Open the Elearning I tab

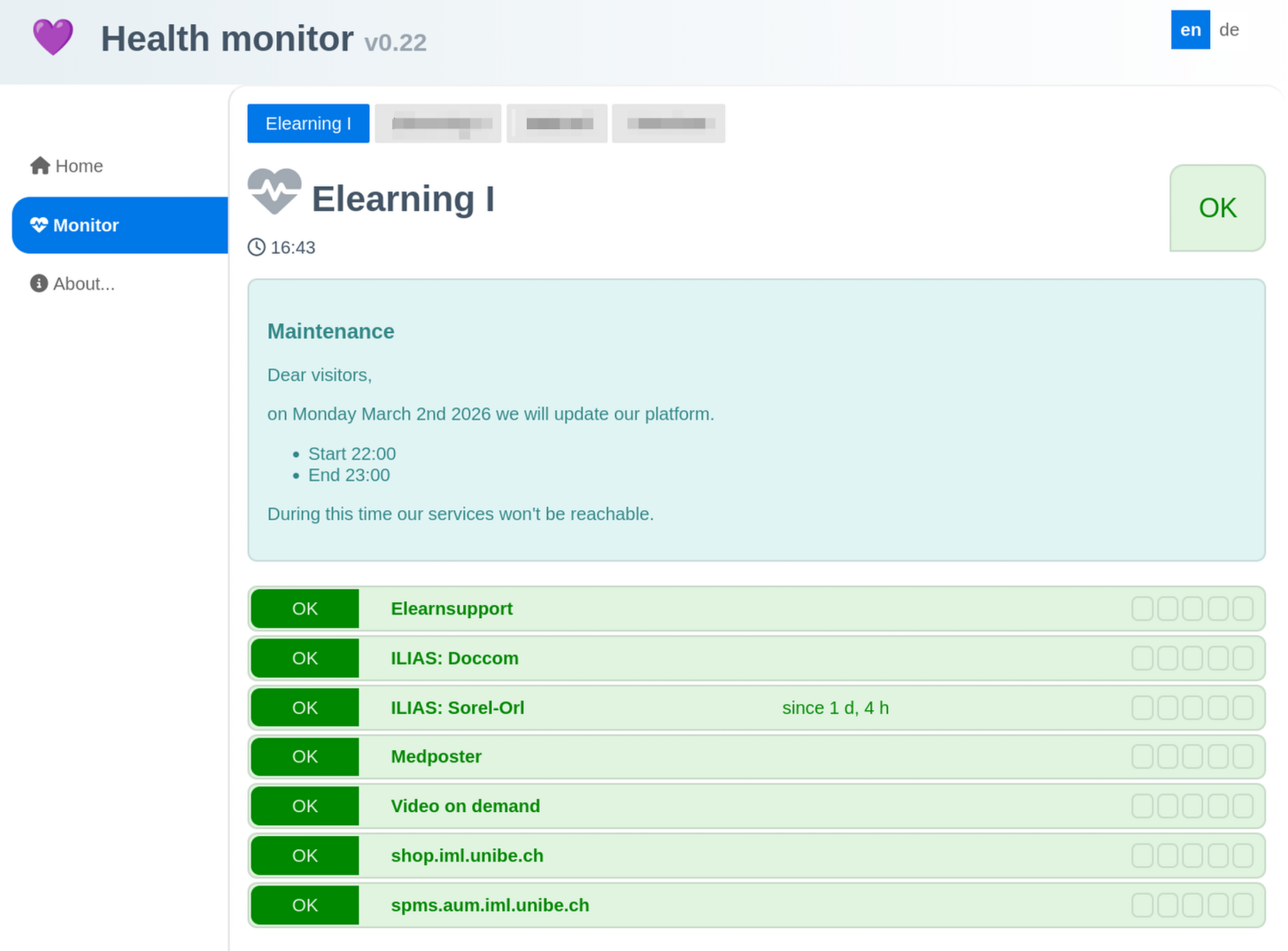(x=308, y=123)
